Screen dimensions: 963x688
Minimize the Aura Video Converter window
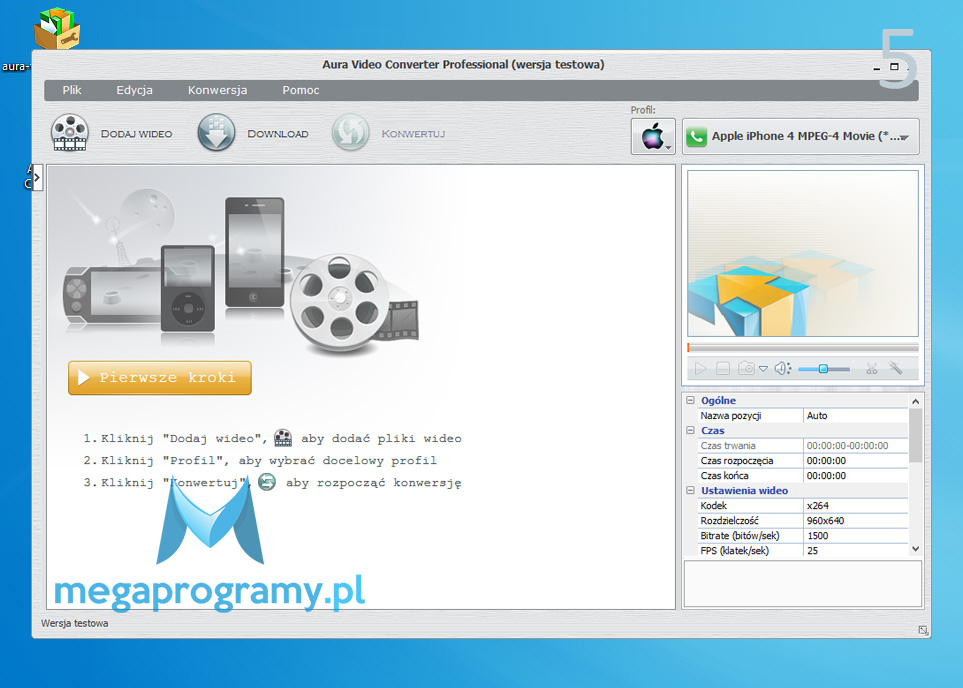[876, 67]
